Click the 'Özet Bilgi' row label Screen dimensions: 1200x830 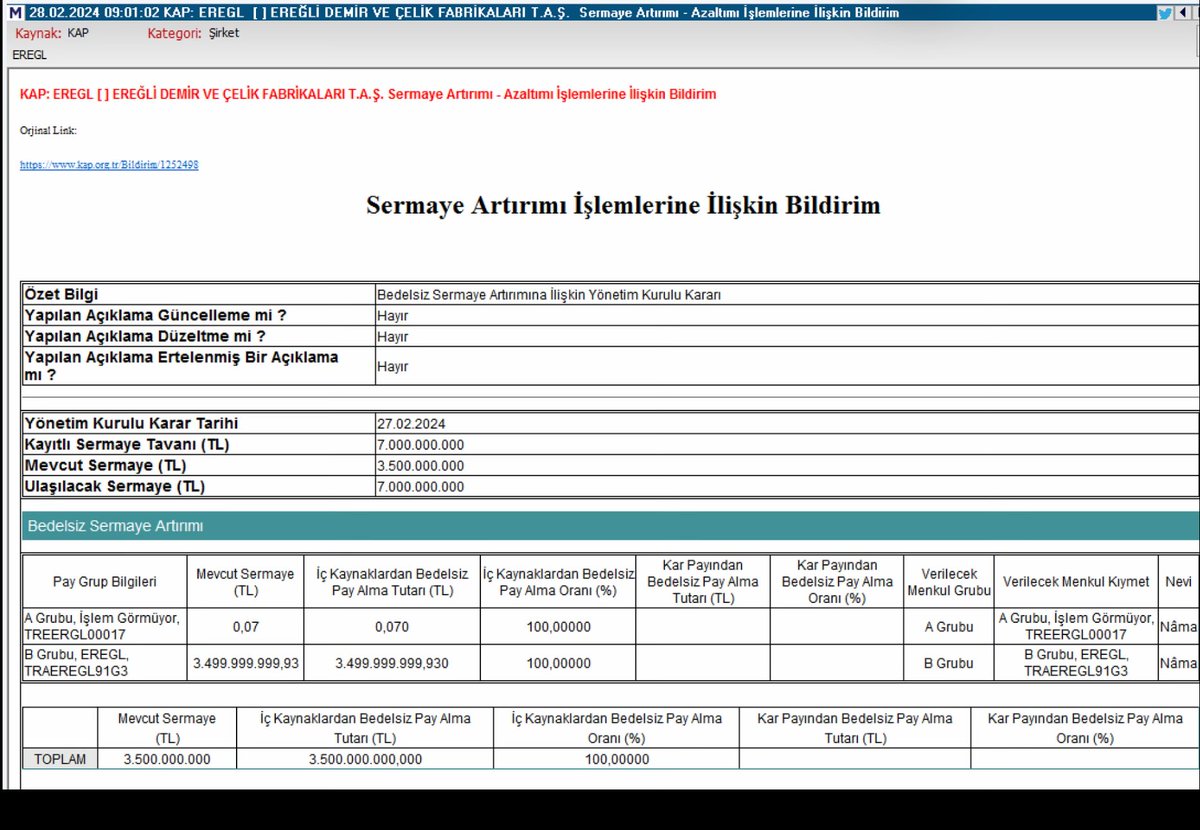61,295
